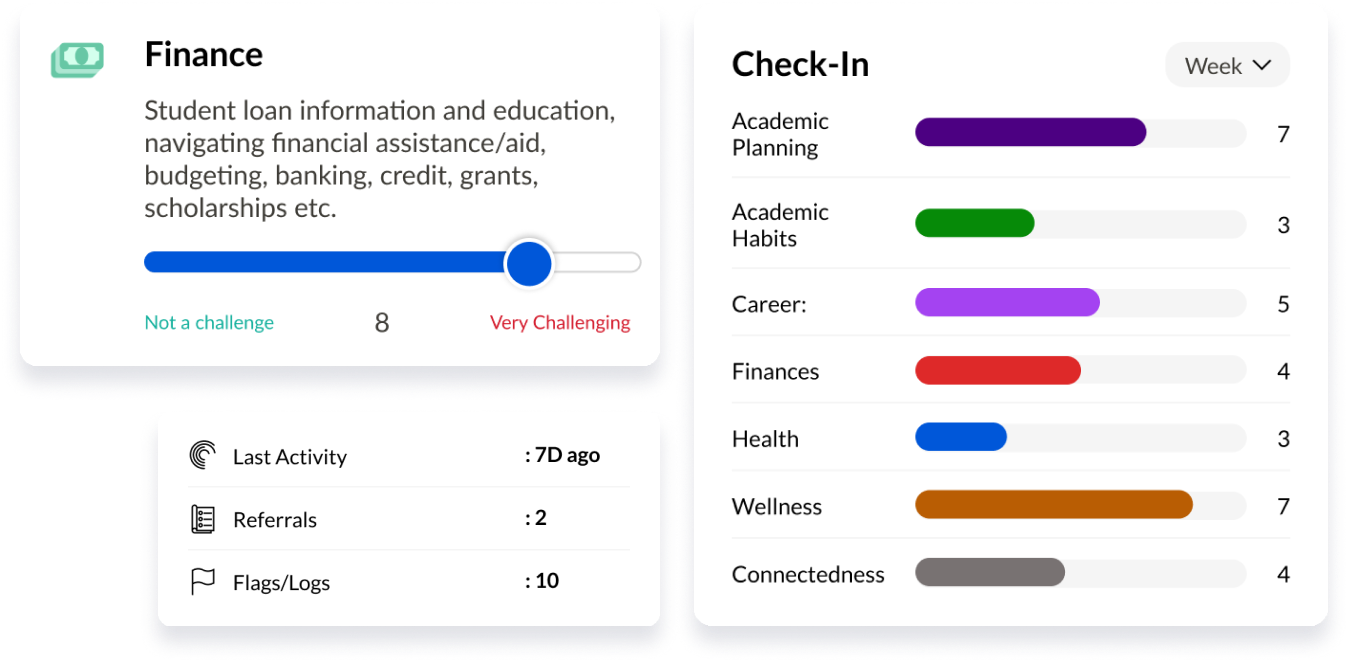This screenshot has height=662, width=1348.
Task: Click the chevron arrow beside Week
Action: coord(1261,65)
